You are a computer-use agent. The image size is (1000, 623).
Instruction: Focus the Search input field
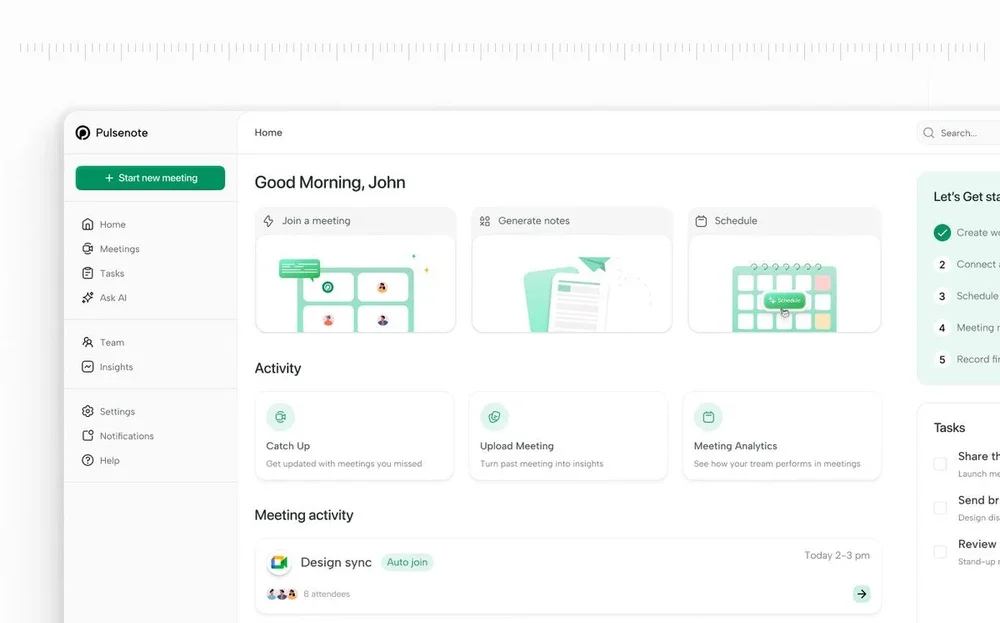pos(959,133)
